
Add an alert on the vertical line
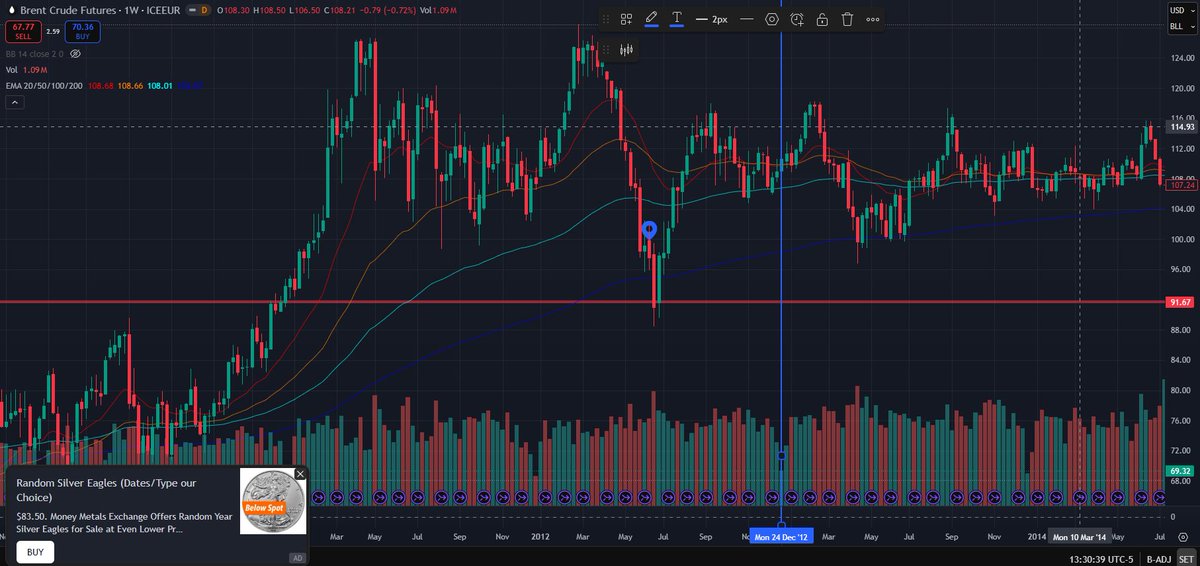point(797,19)
